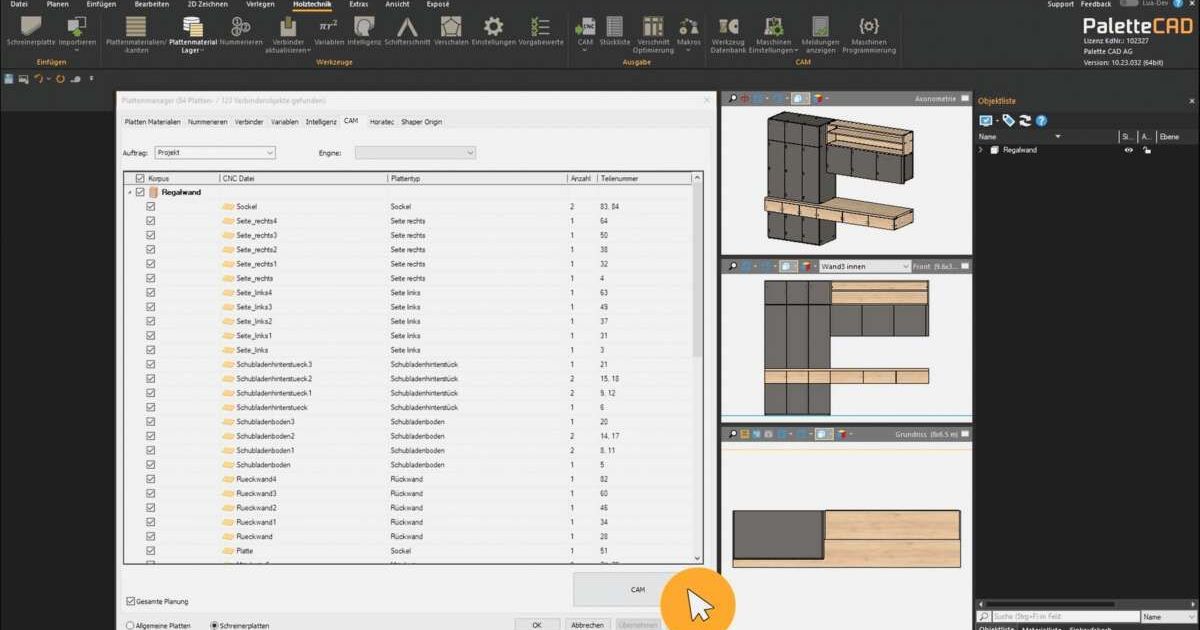The height and width of the screenshot is (630, 1200).
Task: Open the Auftrag Projekt dropdown
Action: [x=214, y=152]
